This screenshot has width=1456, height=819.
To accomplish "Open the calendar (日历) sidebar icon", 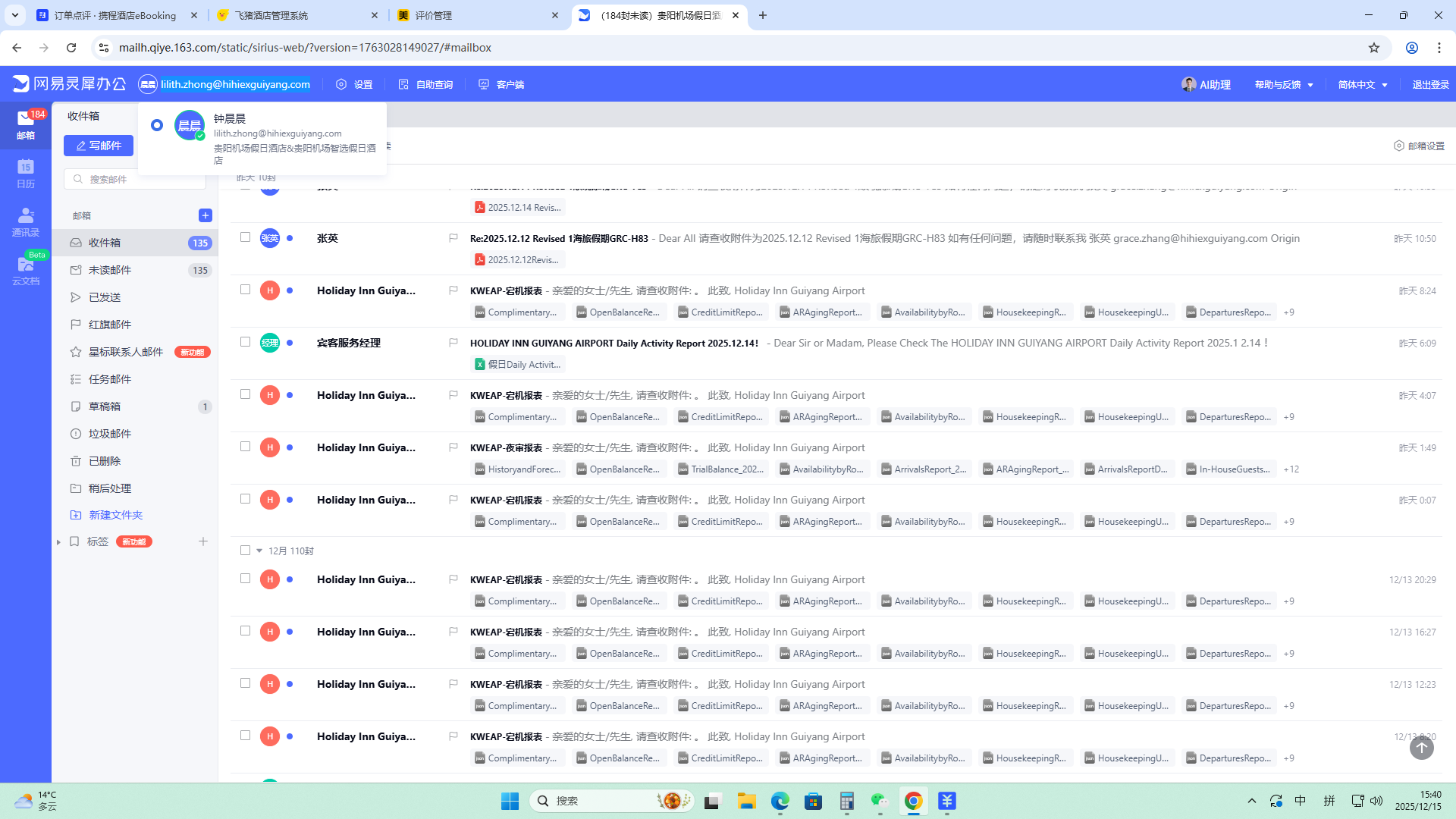I will [x=26, y=173].
